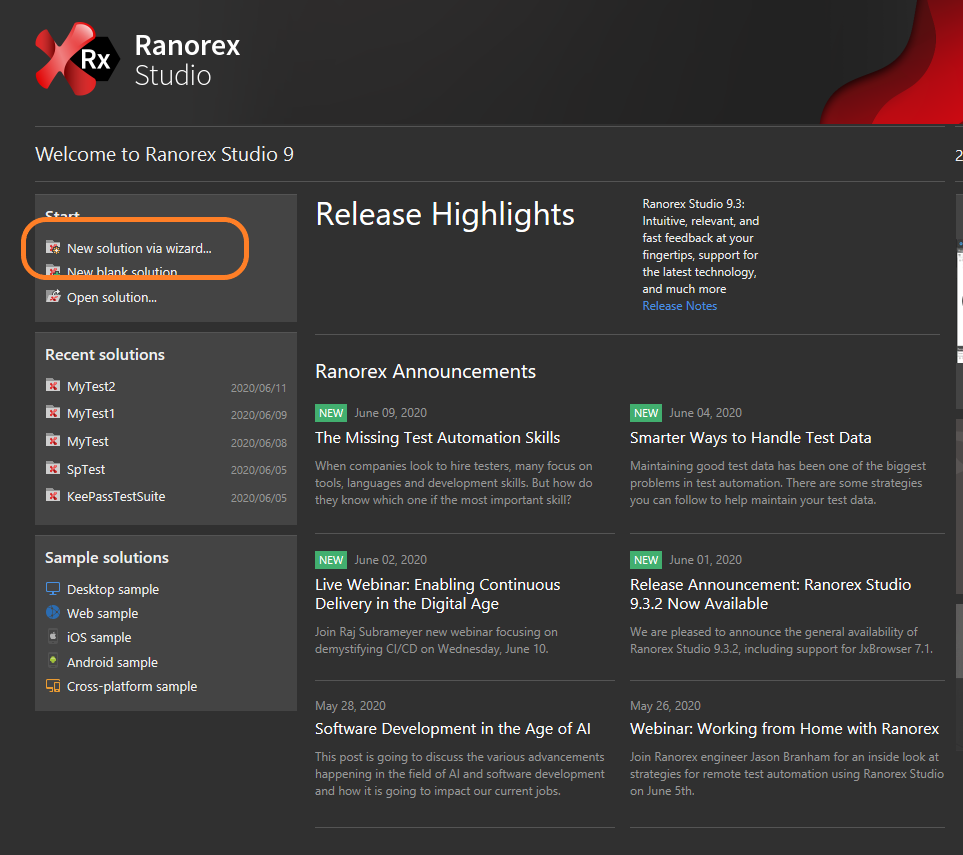
Task: Open Release Announcement Ranorex Studio 9.3.2 post
Action: (x=770, y=594)
